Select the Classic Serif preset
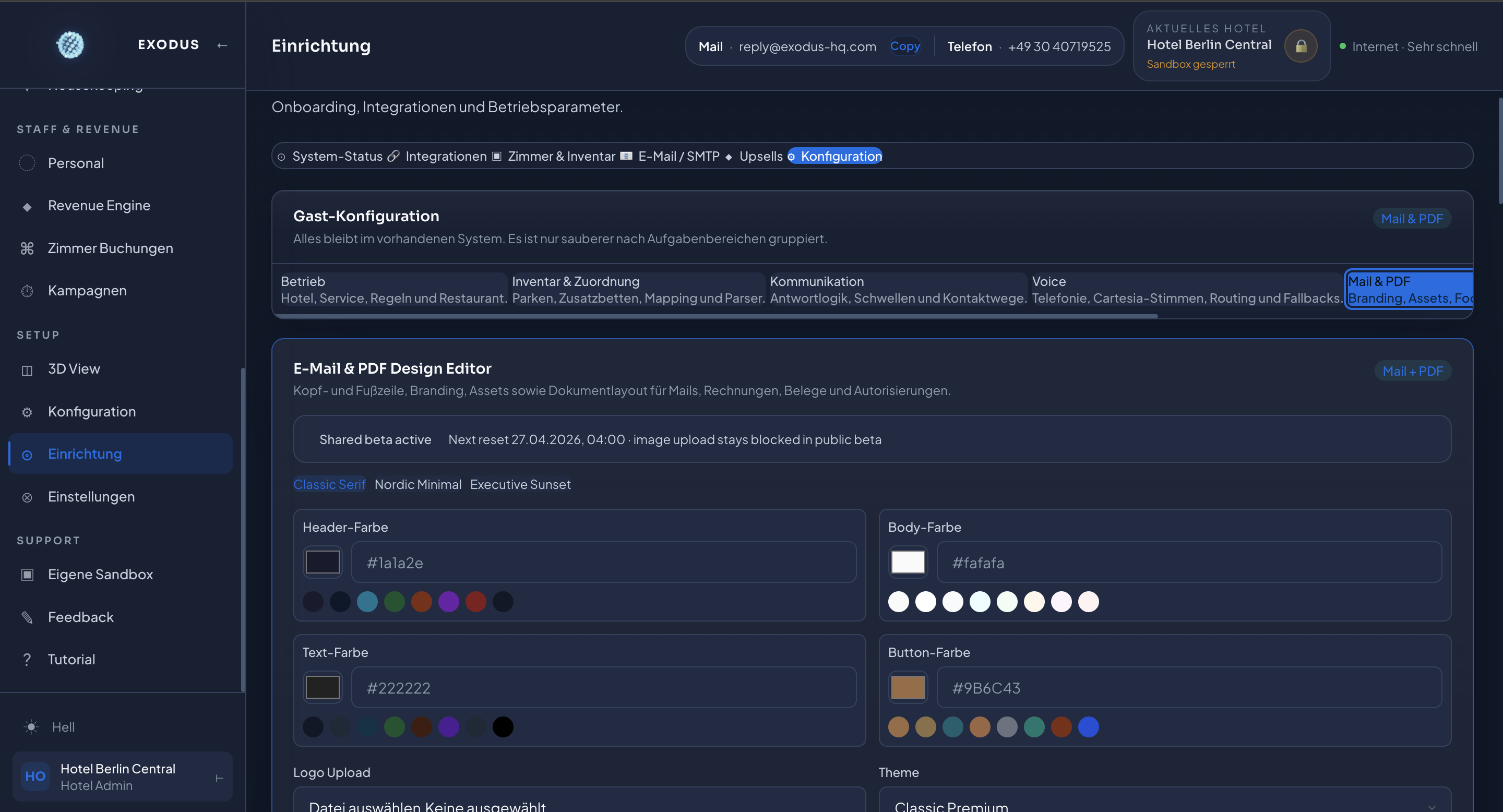The width and height of the screenshot is (1503, 812). click(x=329, y=484)
